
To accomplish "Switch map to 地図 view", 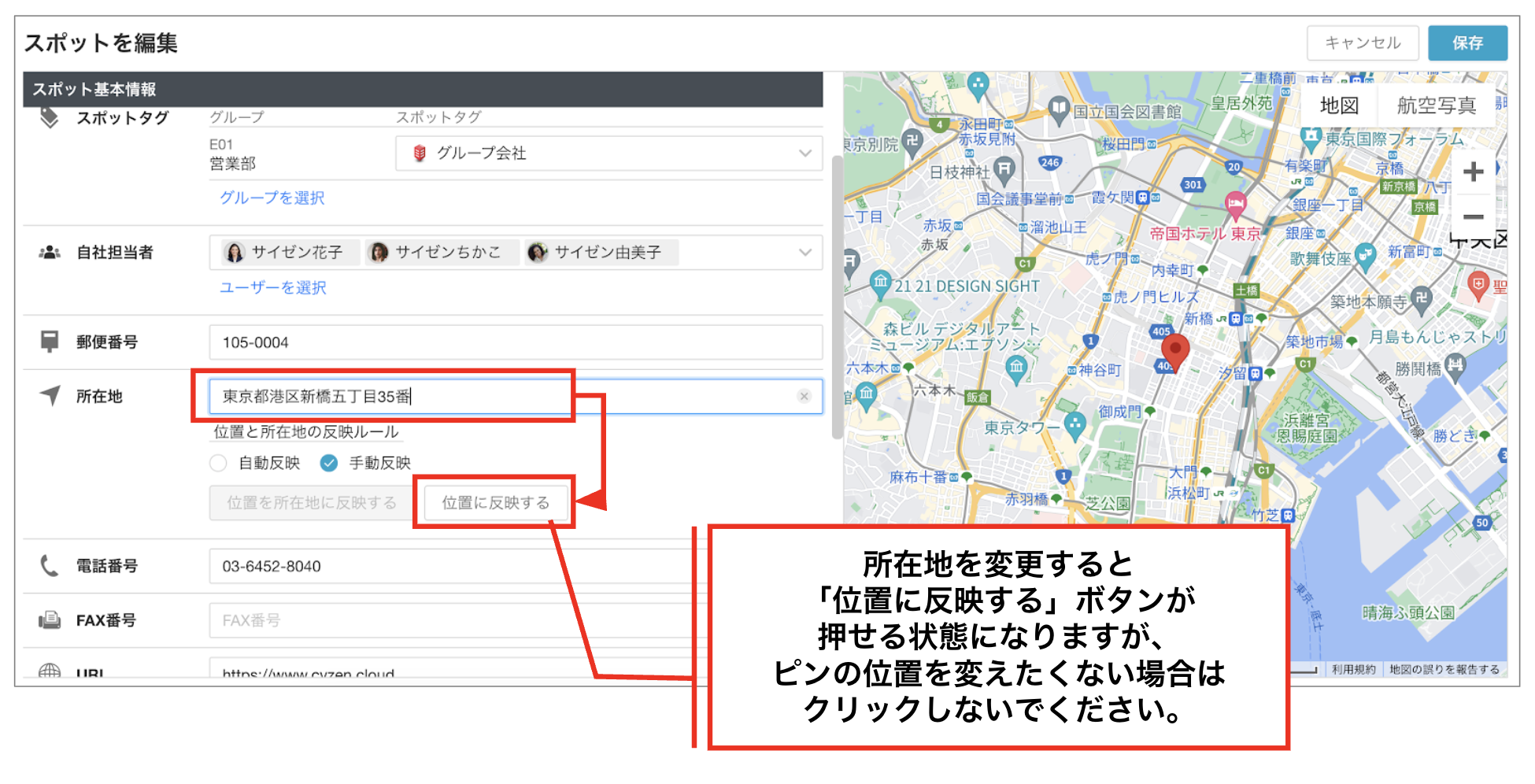I will (x=1339, y=105).
